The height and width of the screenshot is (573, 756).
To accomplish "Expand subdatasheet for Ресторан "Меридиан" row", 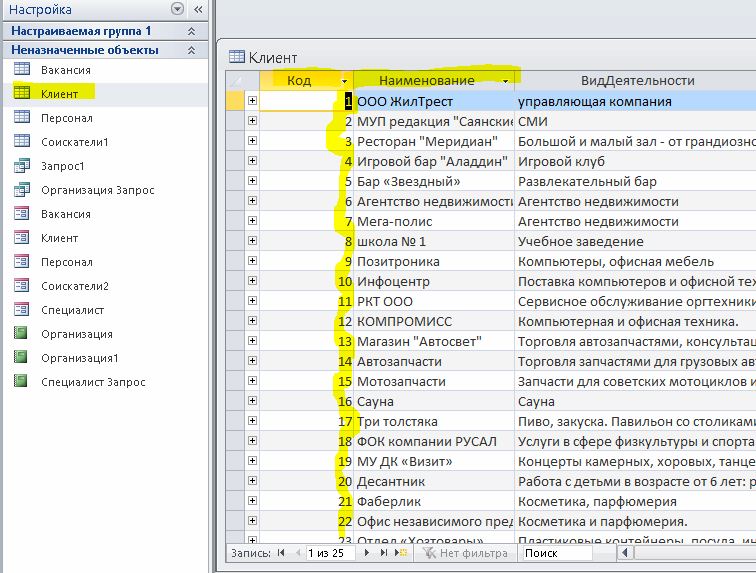I will pyautogui.click(x=252, y=140).
